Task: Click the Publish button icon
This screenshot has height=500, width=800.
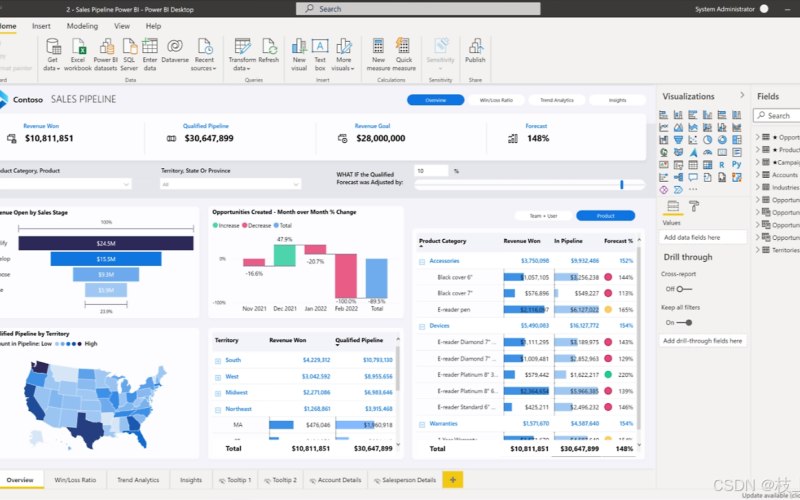Action: tap(476, 46)
